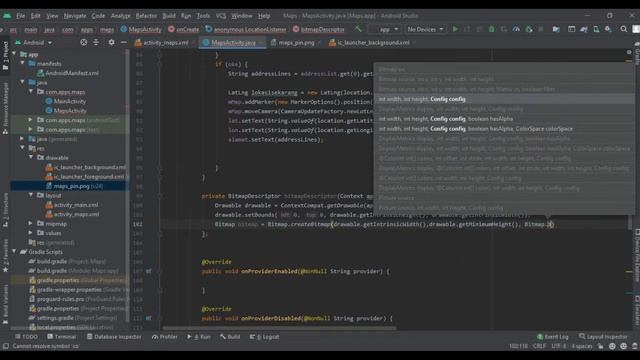Open the Layout Inspector
The width and height of the screenshot is (640, 360).
click(x=603, y=337)
